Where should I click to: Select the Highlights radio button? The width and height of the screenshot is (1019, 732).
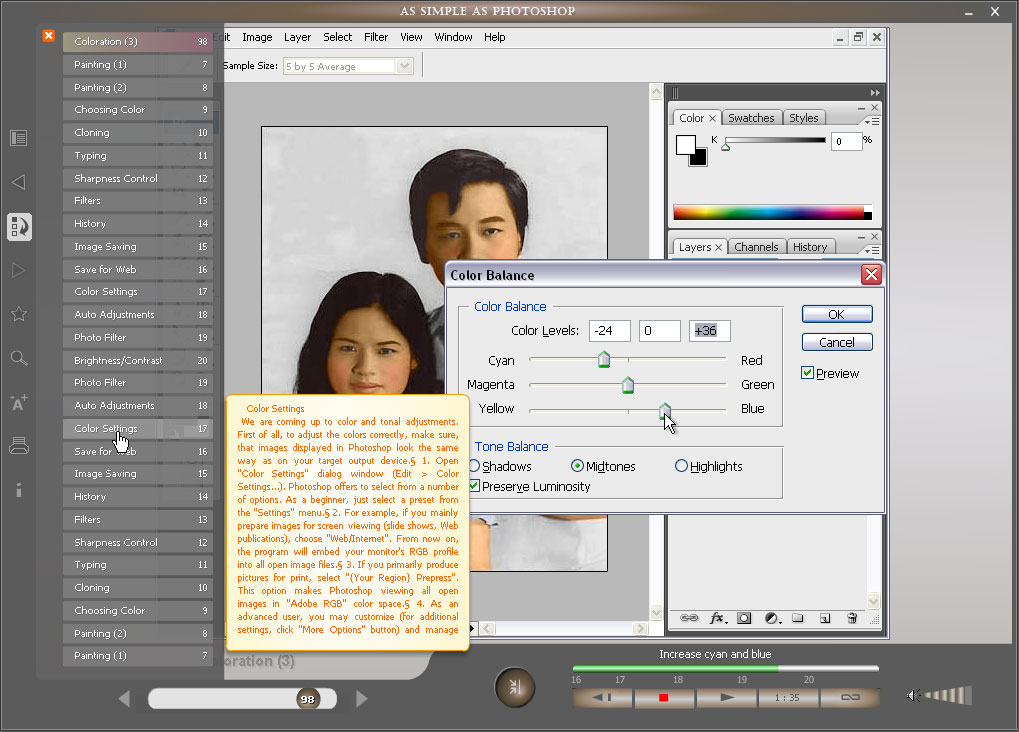click(681, 465)
